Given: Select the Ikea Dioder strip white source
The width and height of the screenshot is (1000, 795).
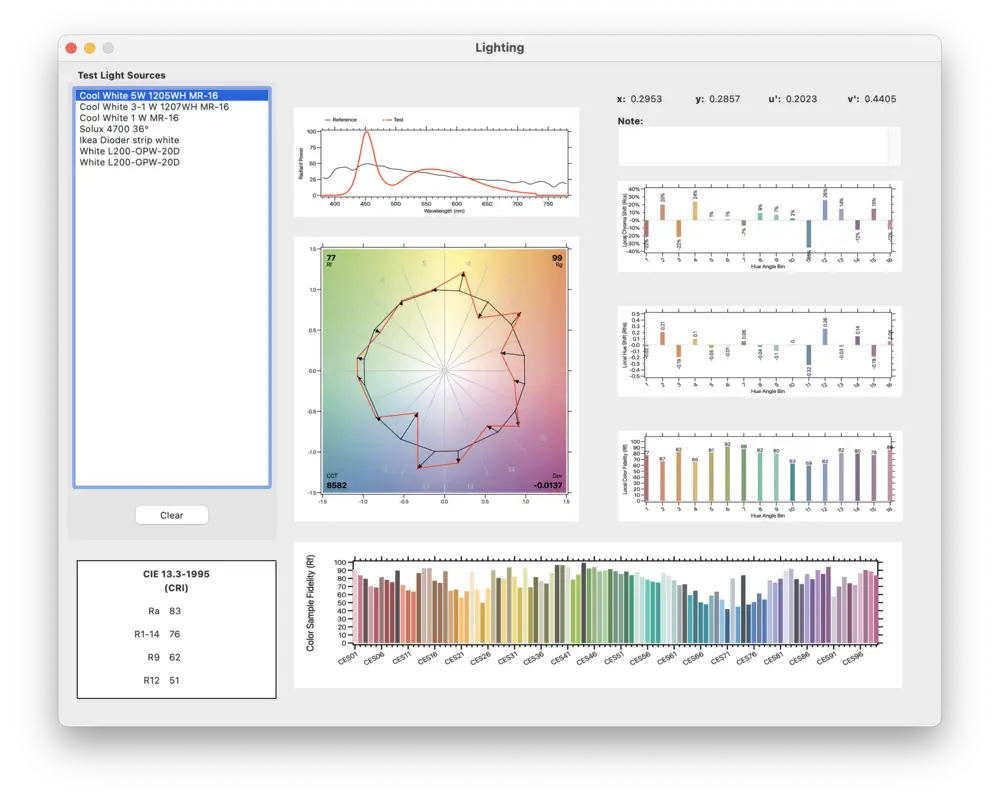Looking at the screenshot, I should [x=128, y=140].
